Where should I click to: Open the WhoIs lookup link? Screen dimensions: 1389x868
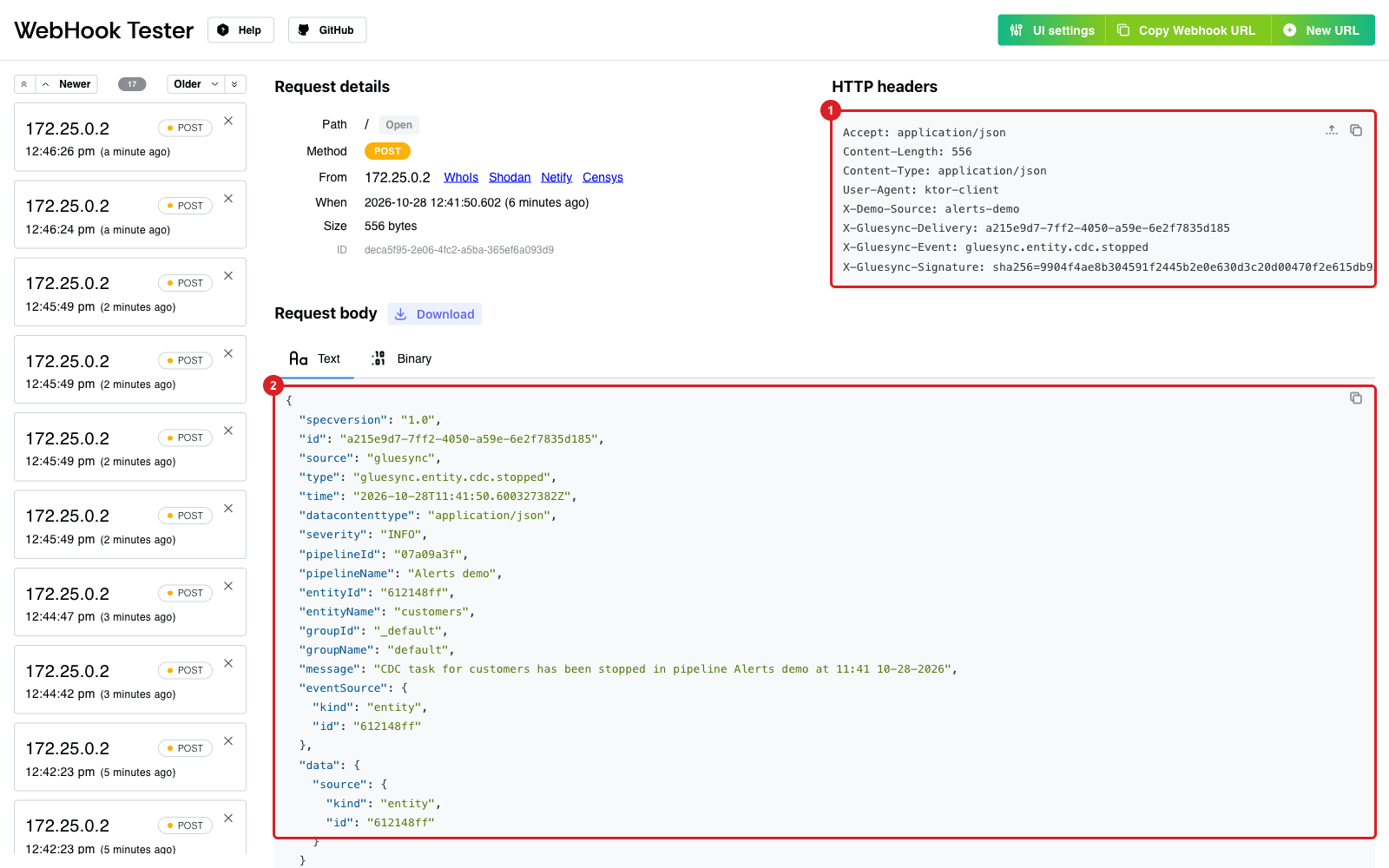[x=461, y=177]
